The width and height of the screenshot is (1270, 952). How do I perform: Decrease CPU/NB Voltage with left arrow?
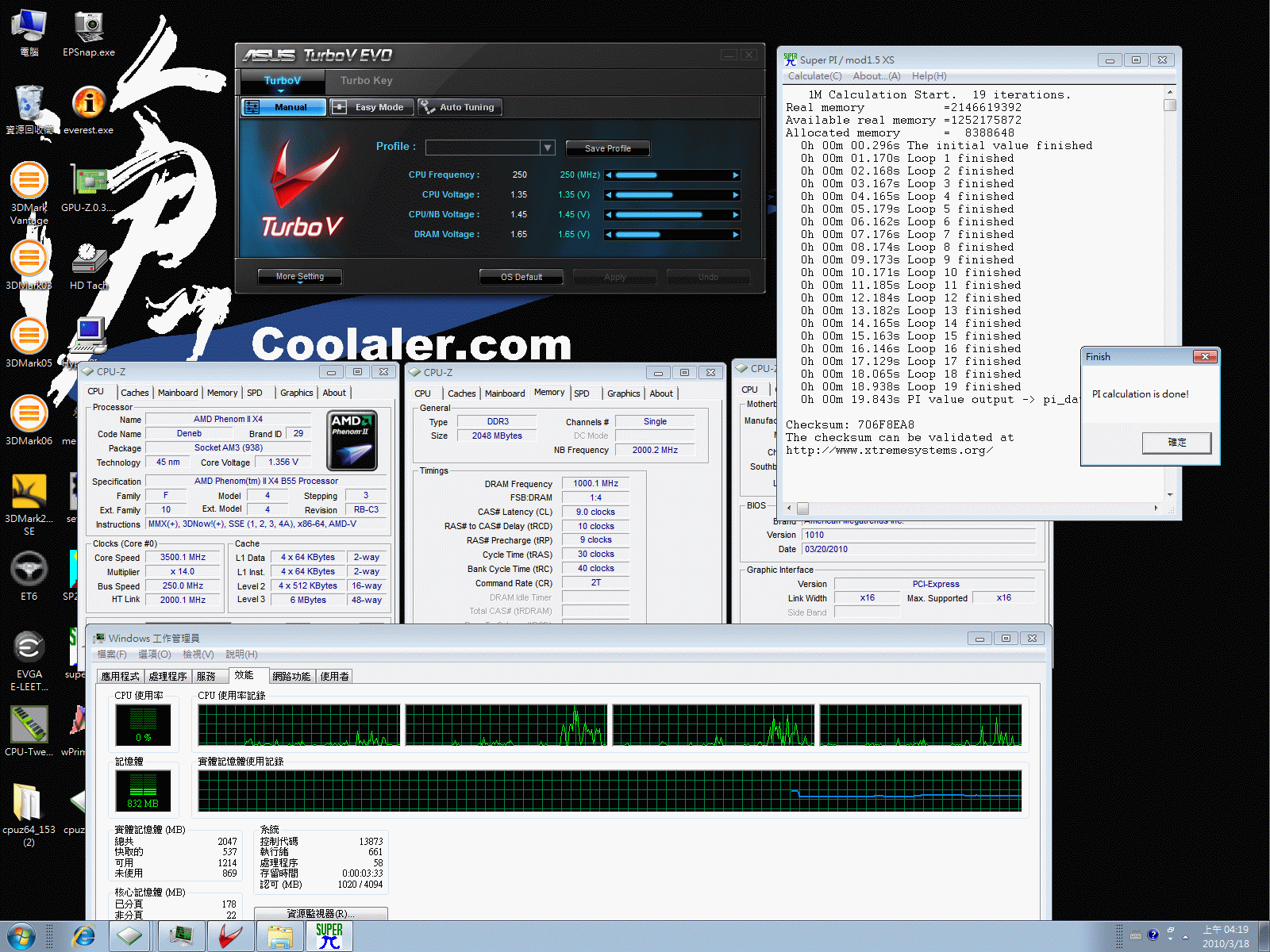coord(609,214)
